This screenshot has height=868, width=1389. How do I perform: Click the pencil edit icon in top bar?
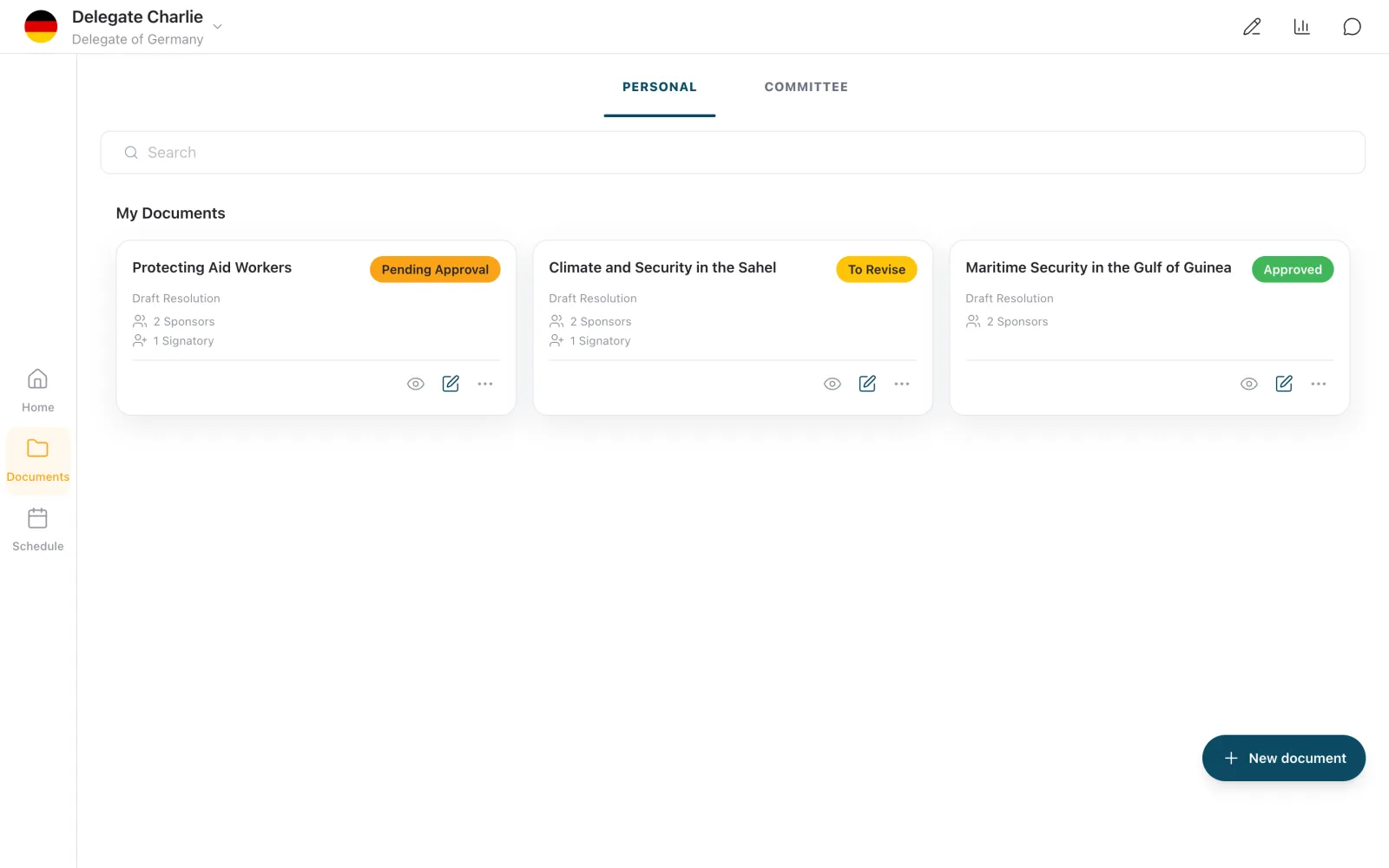coord(1252,27)
